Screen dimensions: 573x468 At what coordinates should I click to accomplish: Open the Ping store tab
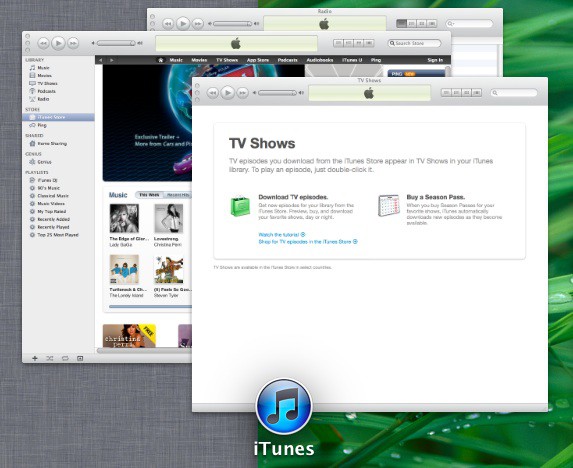376,60
